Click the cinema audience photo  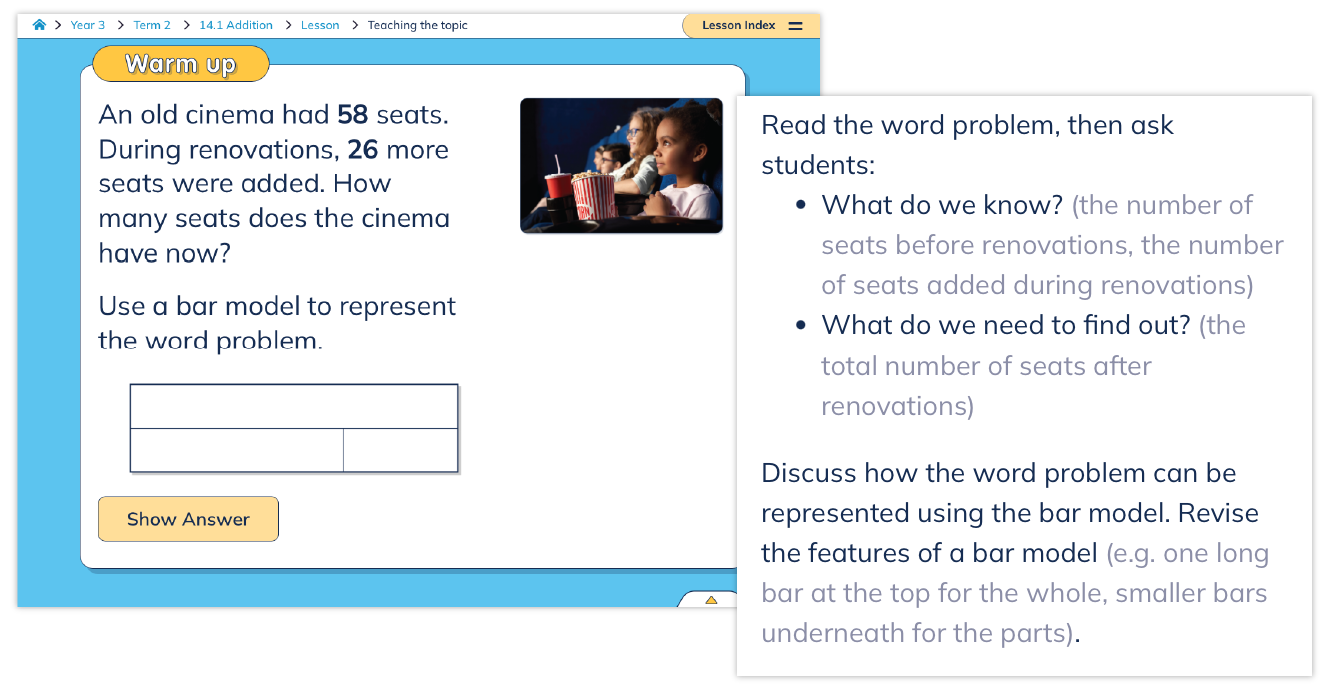click(621, 165)
